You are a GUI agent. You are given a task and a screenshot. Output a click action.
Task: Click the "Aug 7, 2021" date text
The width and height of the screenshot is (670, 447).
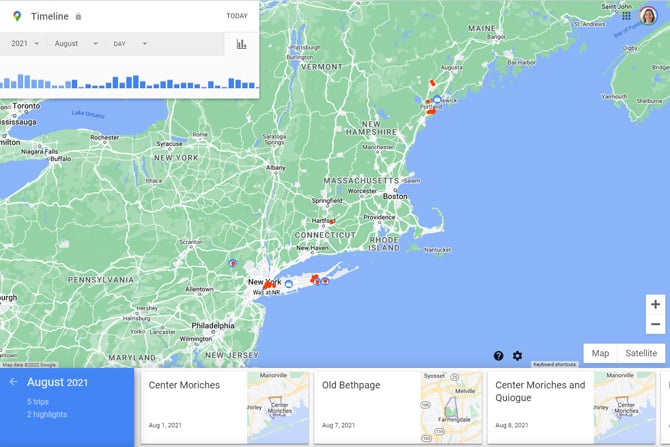pyautogui.click(x=338, y=425)
